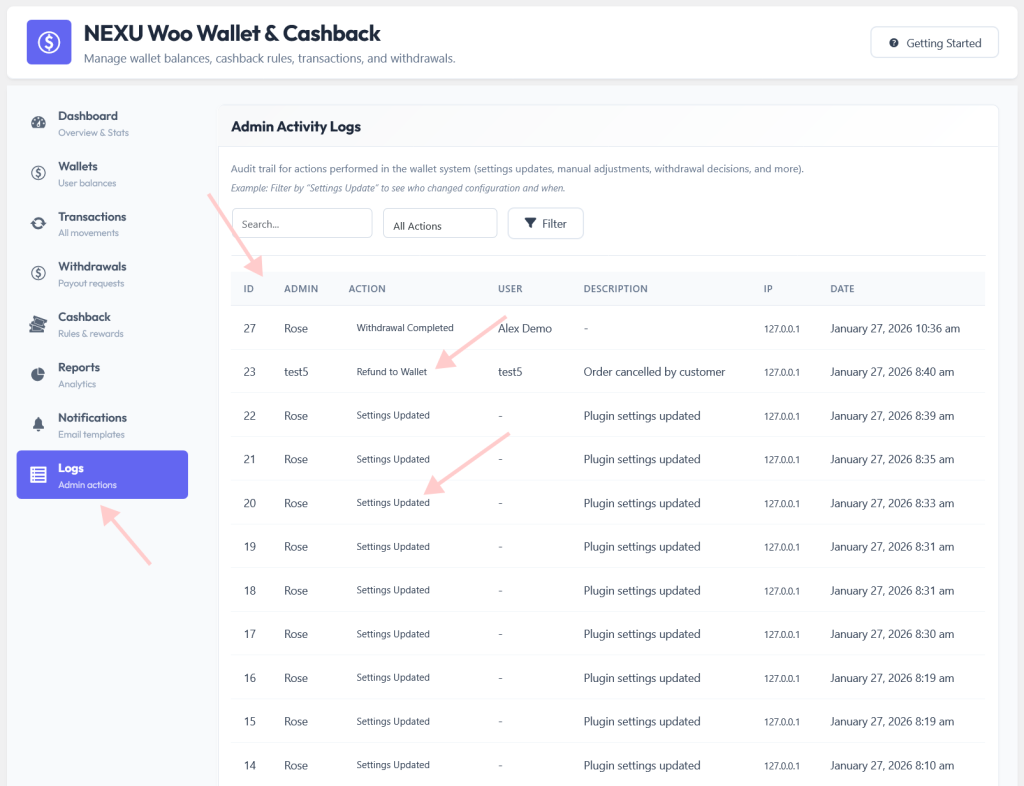Click the Dashboard gauge icon
This screenshot has height=786, width=1024.
tap(39, 122)
